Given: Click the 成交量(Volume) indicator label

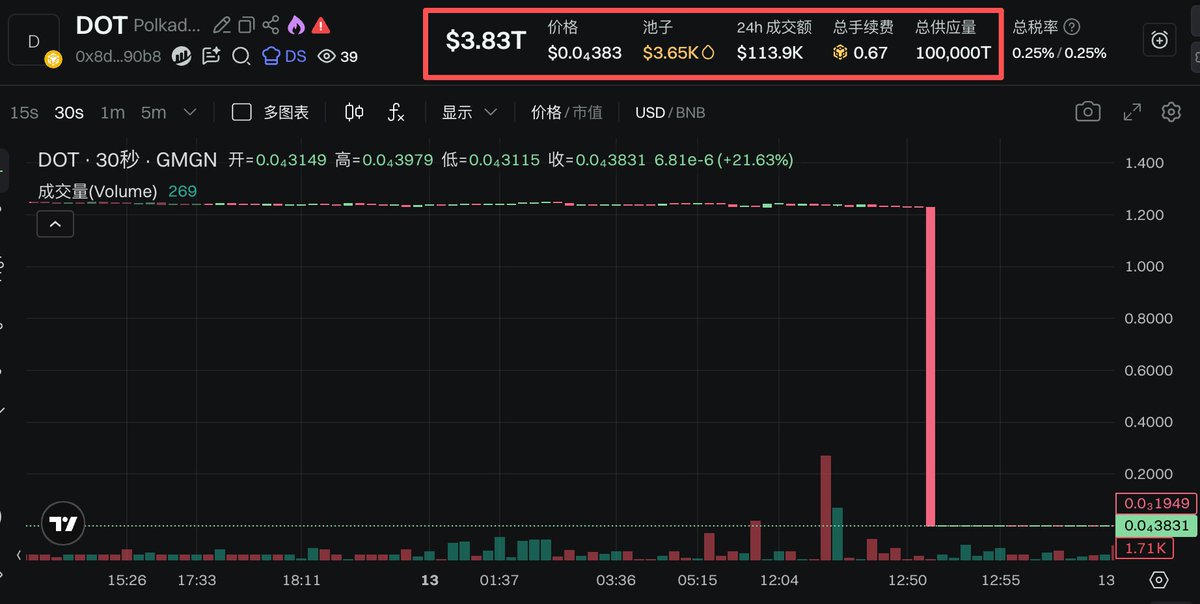Looking at the screenshot, I should pos(97,191).
